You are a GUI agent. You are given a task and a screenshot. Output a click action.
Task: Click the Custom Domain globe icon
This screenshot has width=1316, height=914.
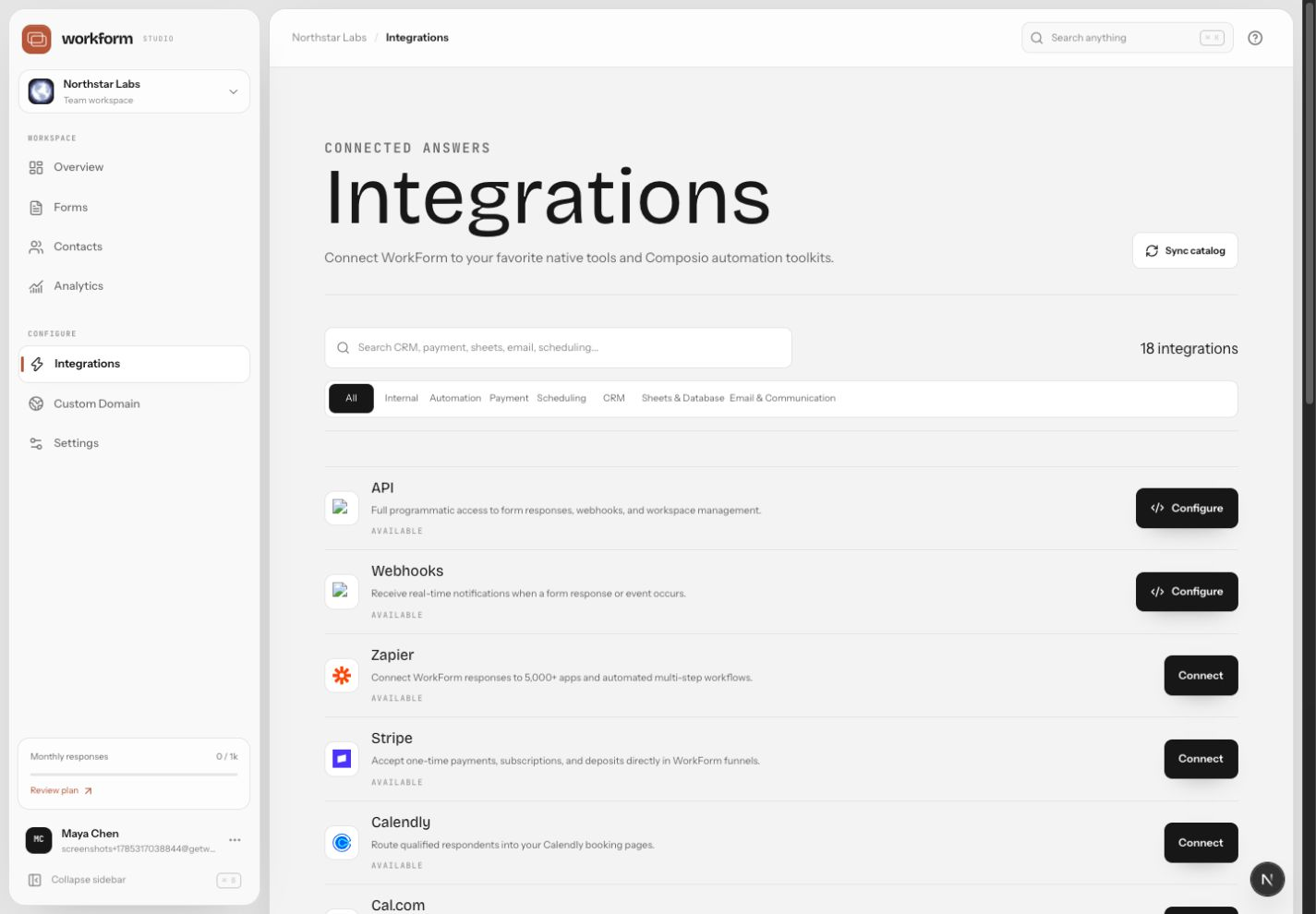click(x=36, y=403)
